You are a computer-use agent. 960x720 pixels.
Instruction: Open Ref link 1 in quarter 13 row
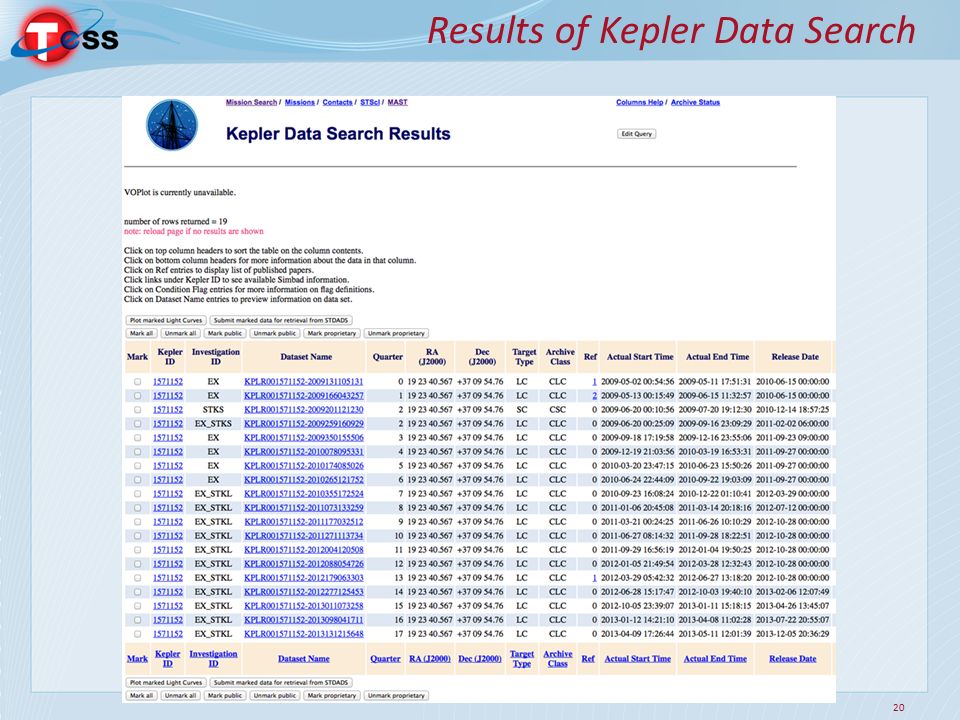click(594, 578)
